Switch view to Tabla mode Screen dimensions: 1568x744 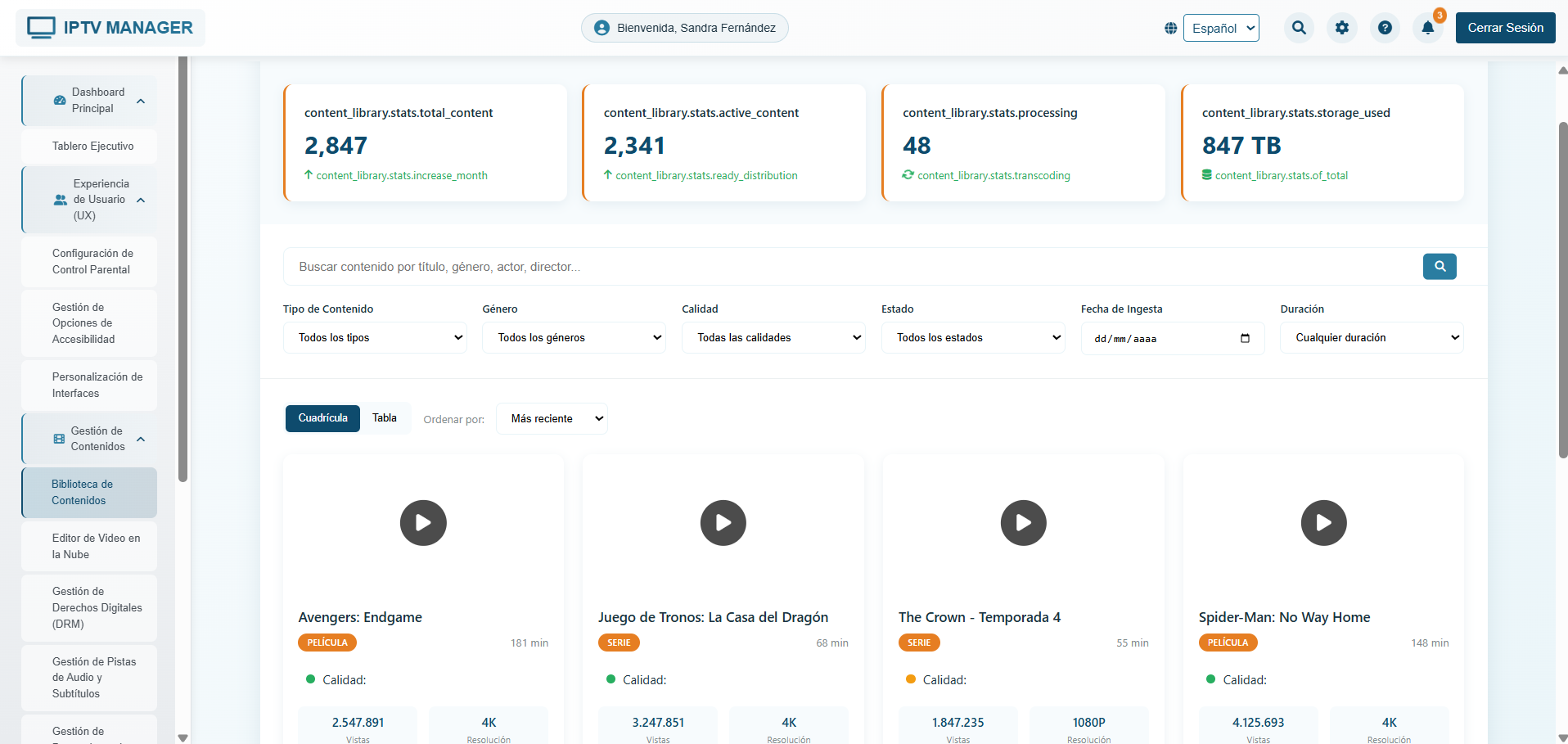click(384, 417)
